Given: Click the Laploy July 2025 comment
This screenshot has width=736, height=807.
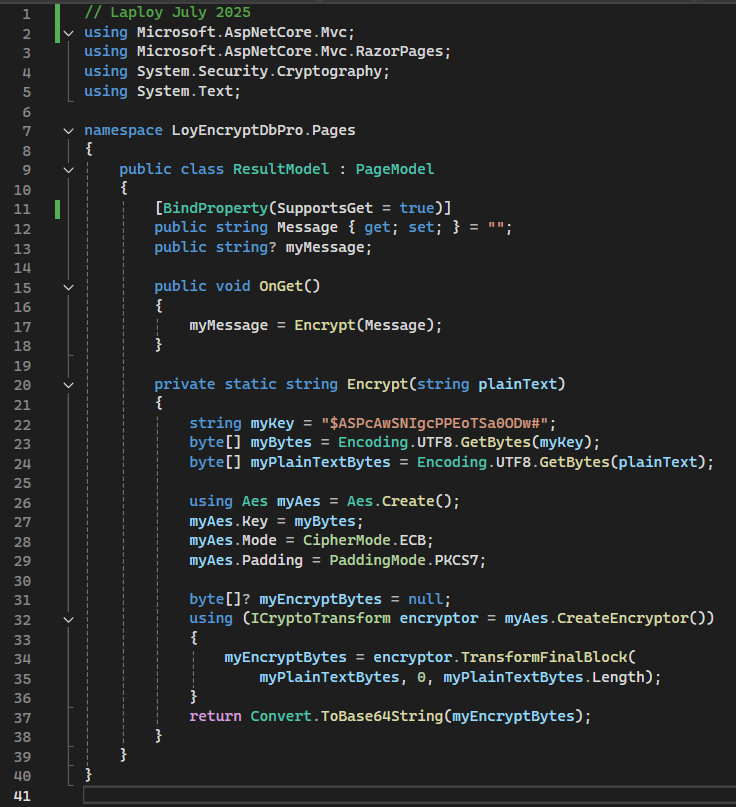Looking at the screenshot, I should (167, 12).
